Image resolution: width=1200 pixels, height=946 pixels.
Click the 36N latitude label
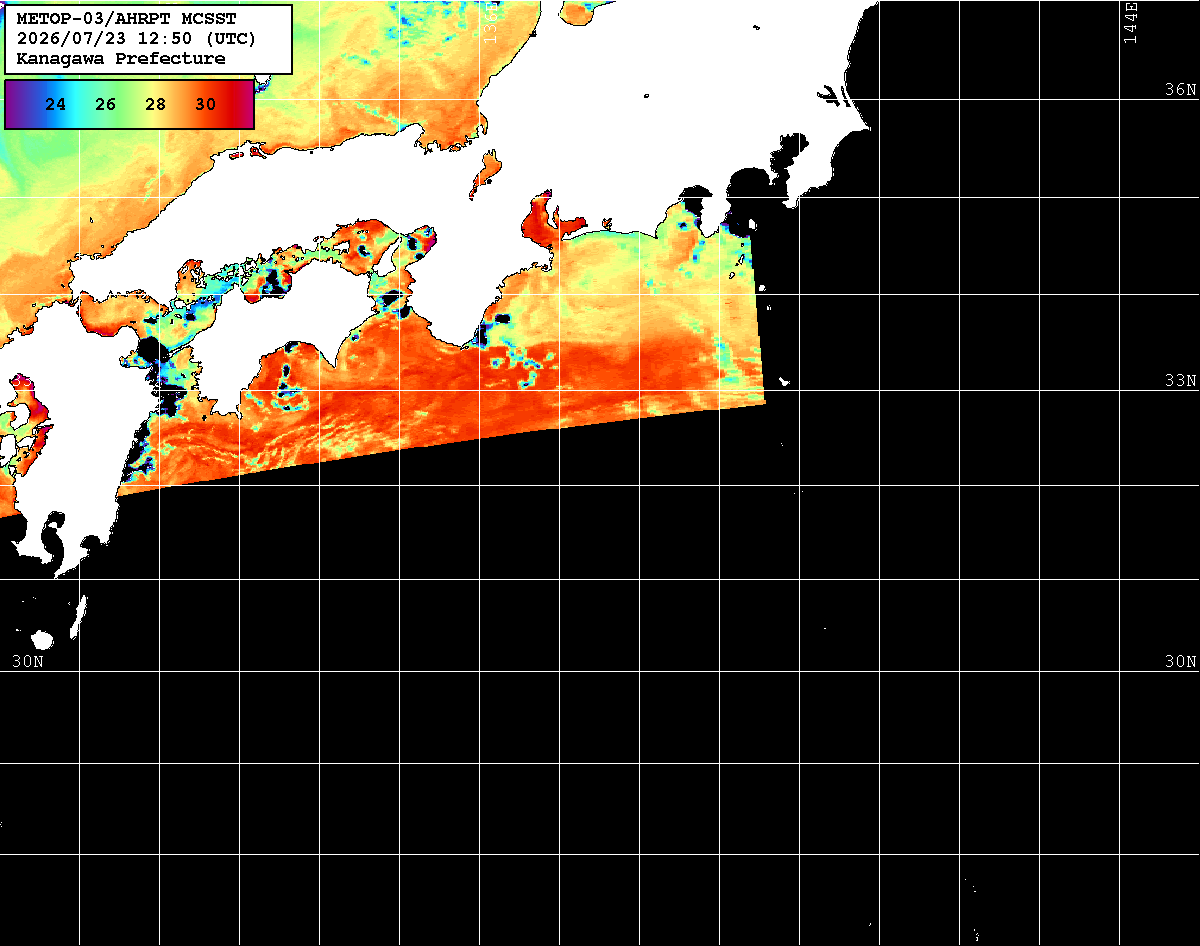tap(1180, 89)
